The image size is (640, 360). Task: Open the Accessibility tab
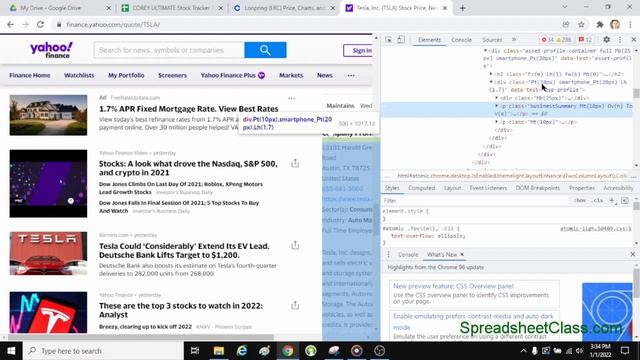pos(618,188)
